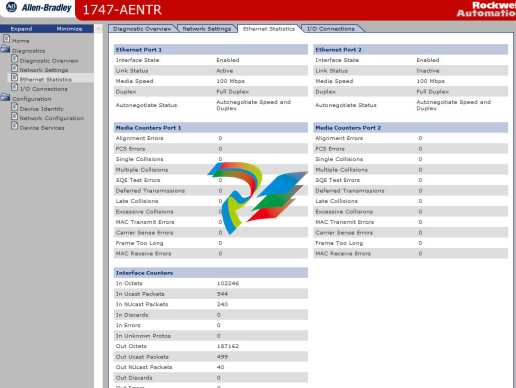This screenshot has height=388, width=516.
Task: Click the Configuration folder icon
Action: click(5, 97)
